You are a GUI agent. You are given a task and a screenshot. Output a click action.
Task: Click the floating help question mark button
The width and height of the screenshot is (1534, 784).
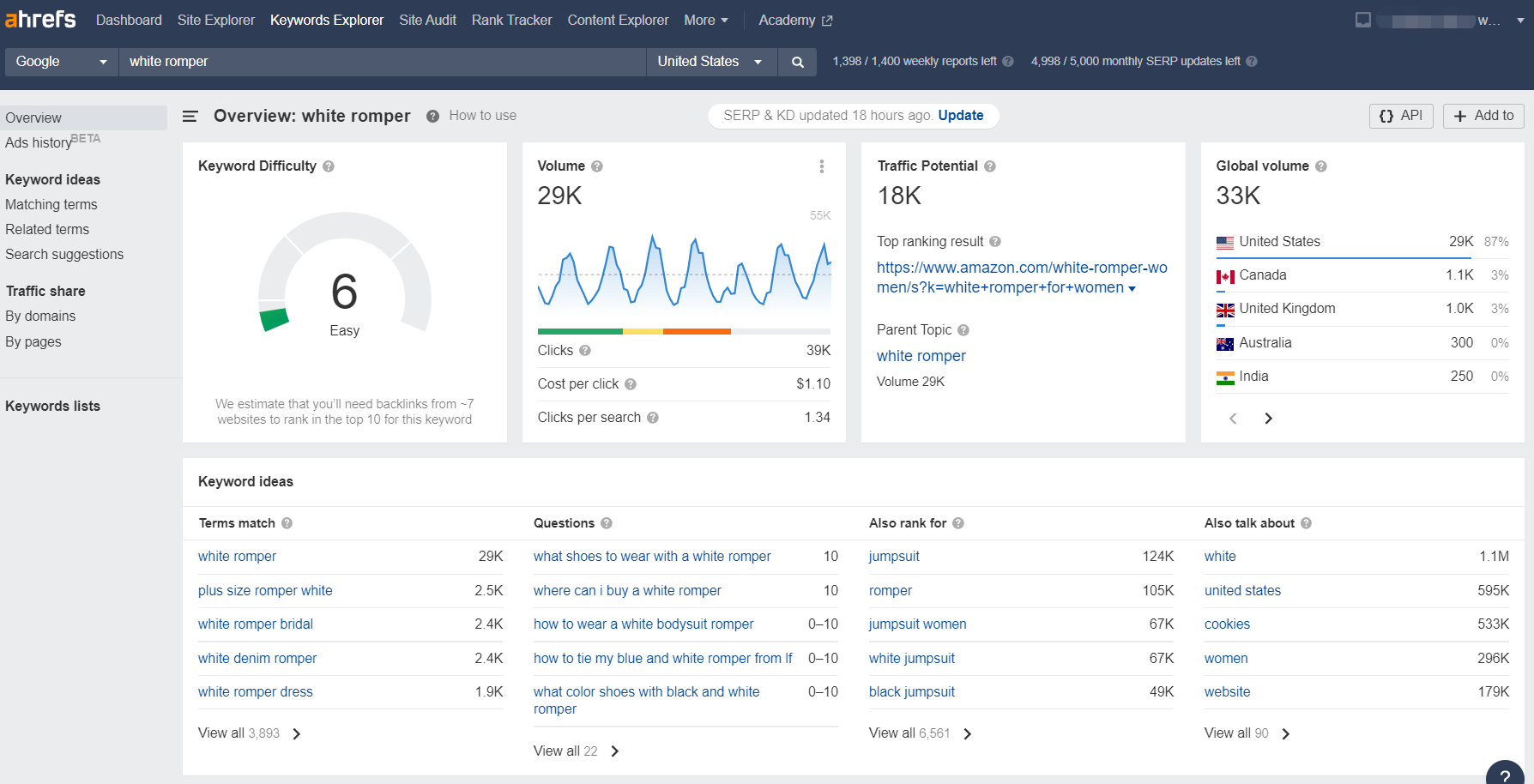tap(1505, 774)
